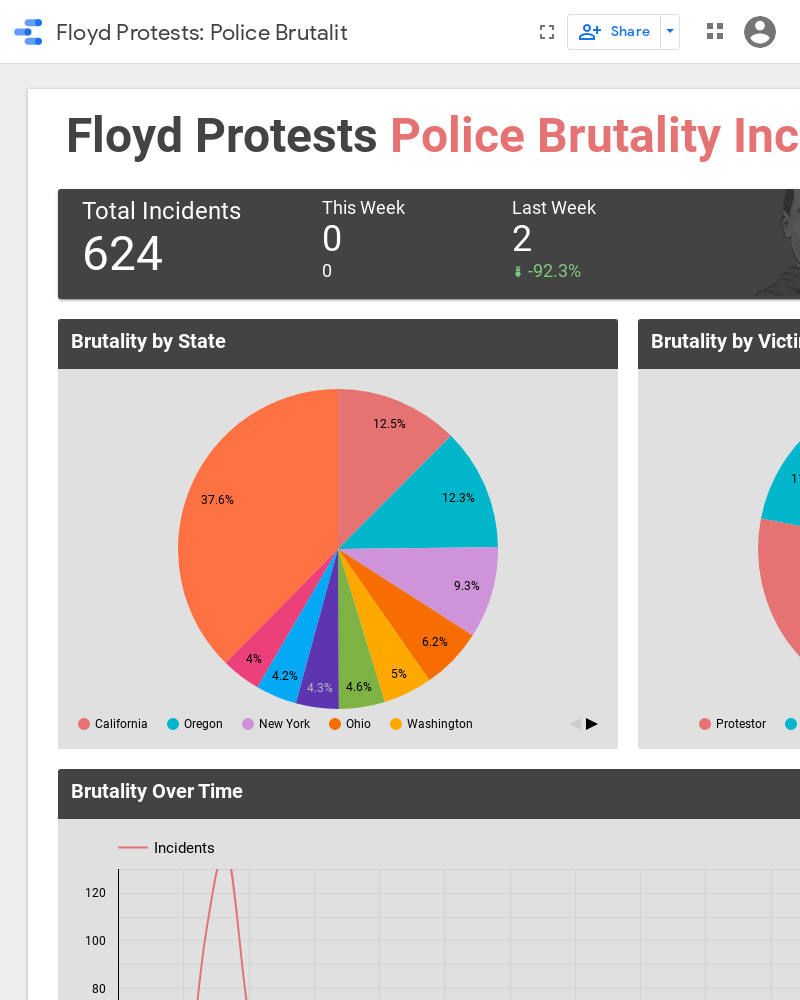Click the 12.3% teal pie slice
The image size is (800, 1000).
pyautogui.click(x=455, y=495)
